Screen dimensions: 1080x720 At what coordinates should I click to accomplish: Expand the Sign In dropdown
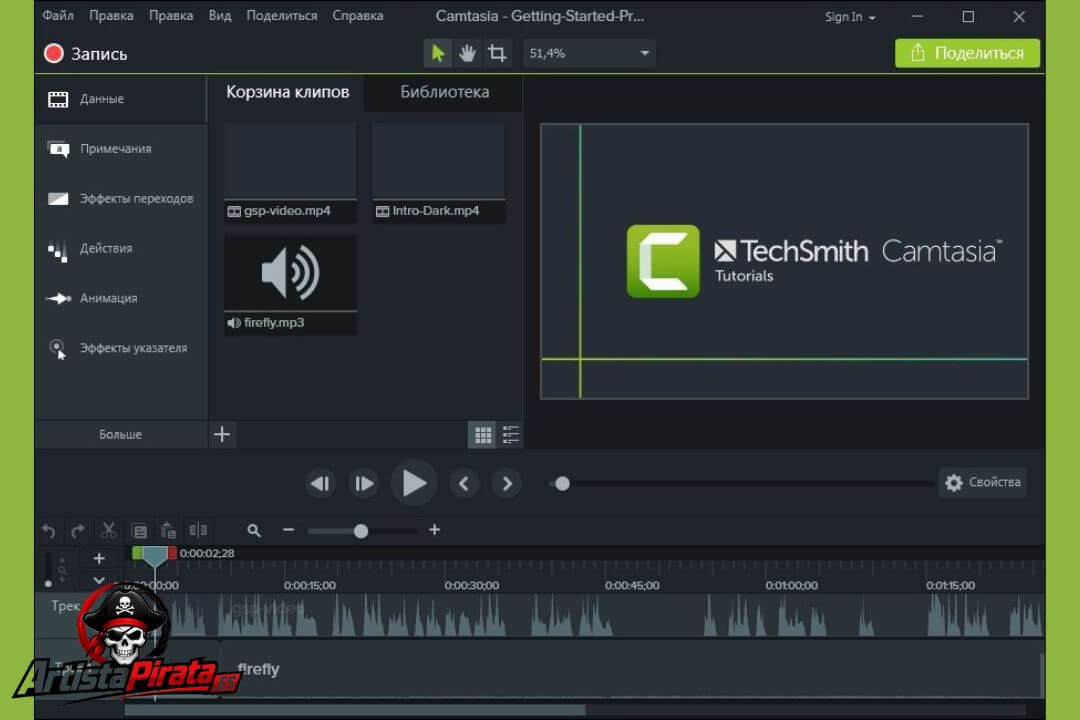tap(850, 17)
